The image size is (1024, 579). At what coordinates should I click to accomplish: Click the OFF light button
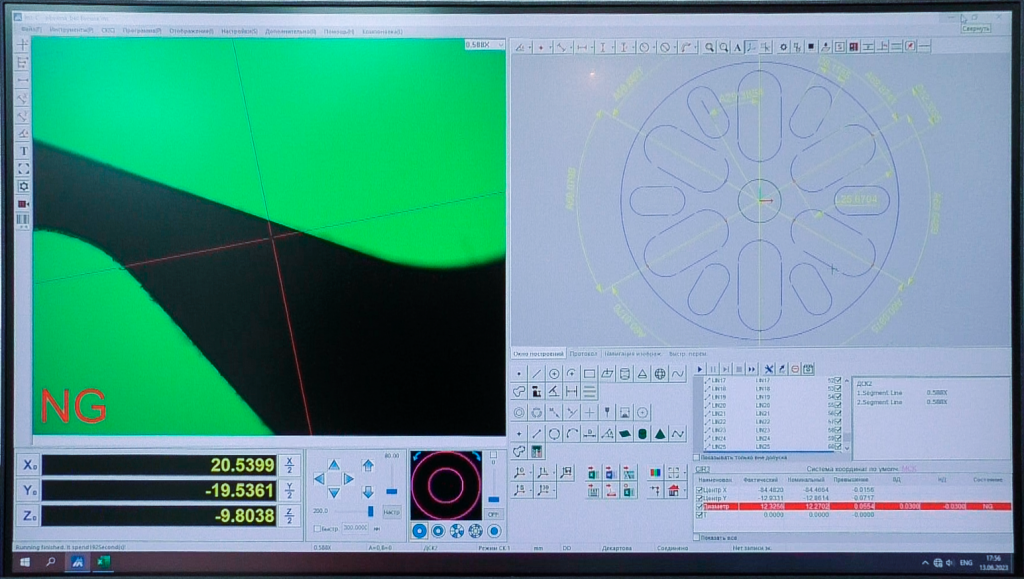[x=493, y=514]
